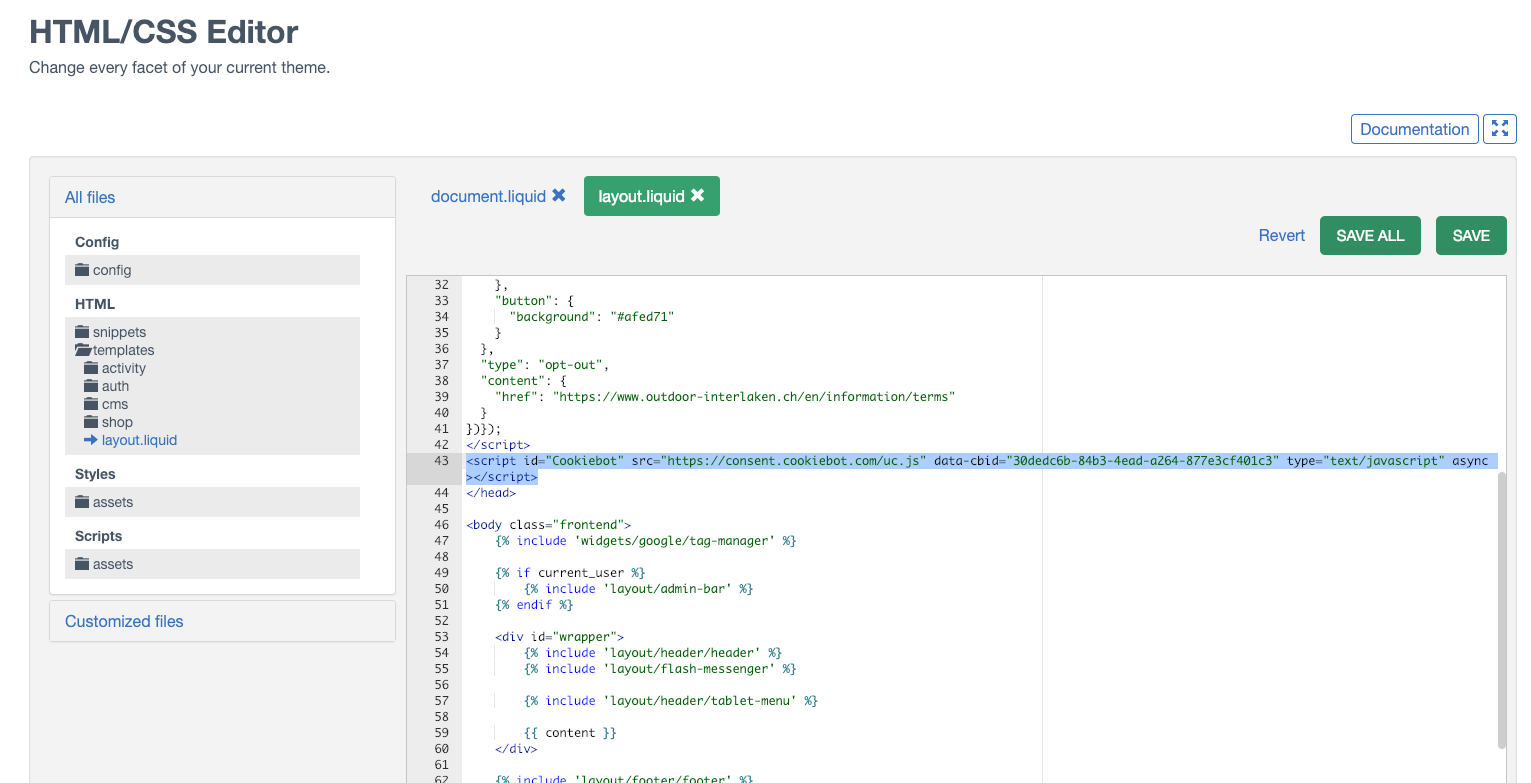
Task: Expand the cms folder
Action: [115, 404]
